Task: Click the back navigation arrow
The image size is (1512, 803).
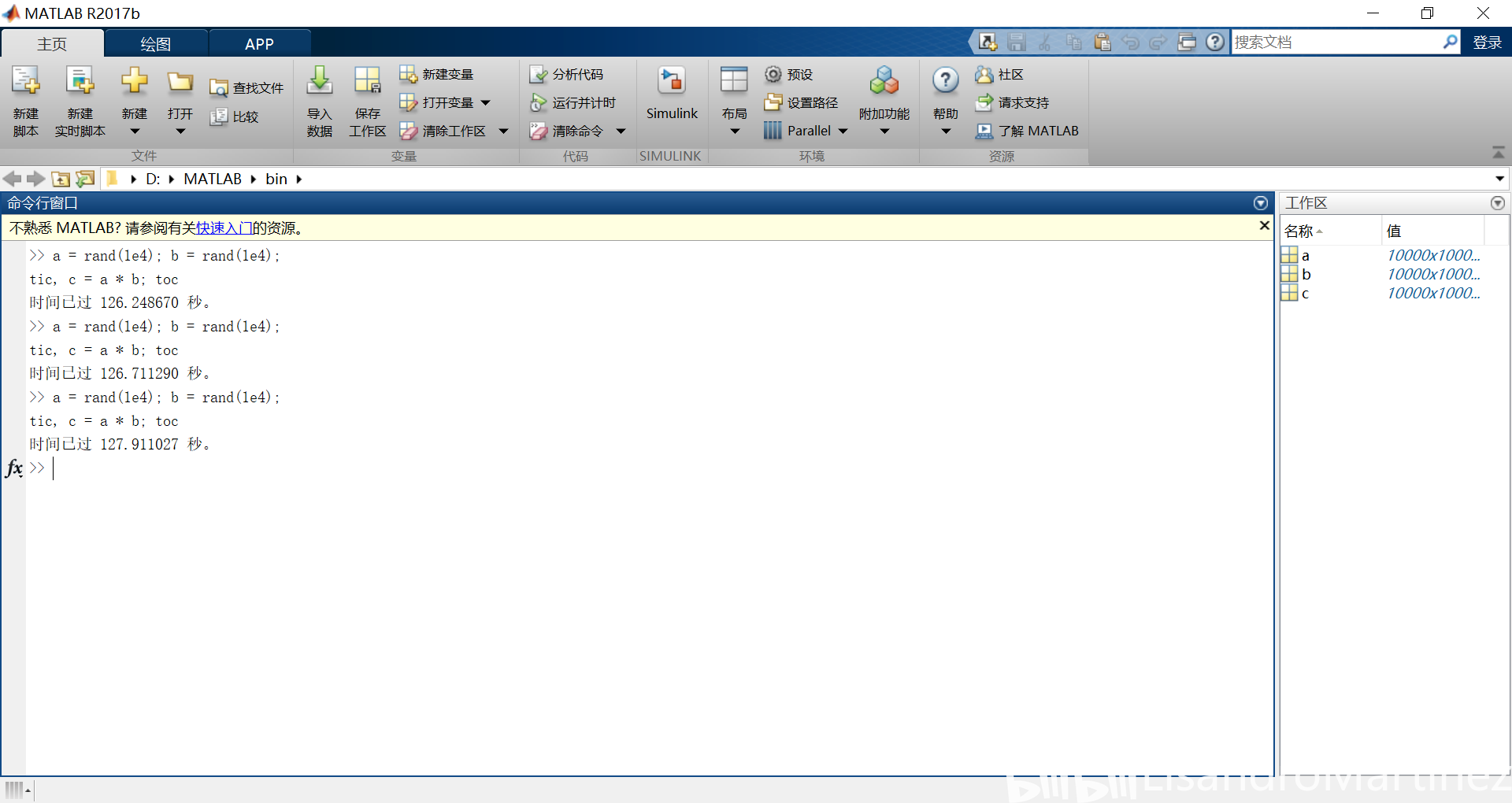Action: (13, 179)
